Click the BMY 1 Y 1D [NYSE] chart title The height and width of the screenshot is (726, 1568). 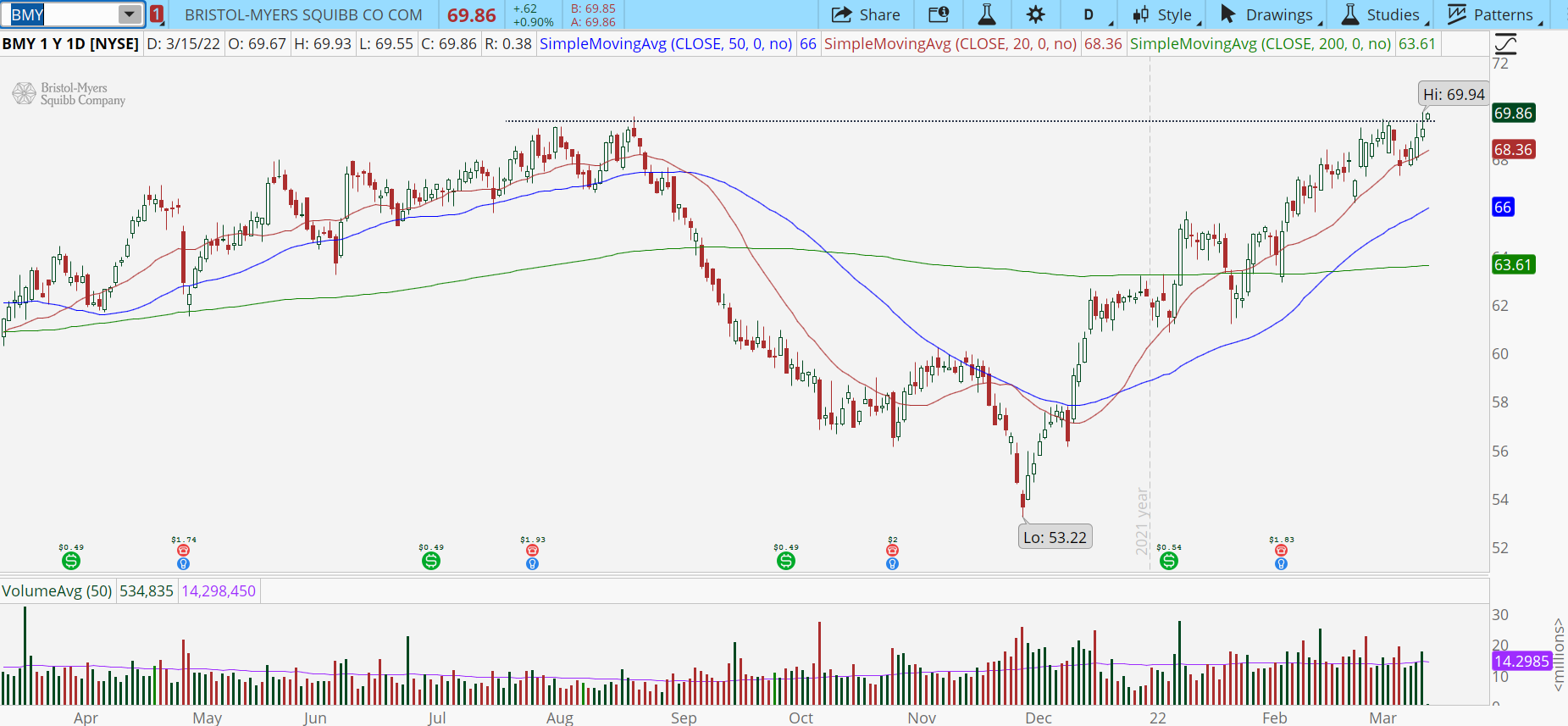[x=70, y=43]
